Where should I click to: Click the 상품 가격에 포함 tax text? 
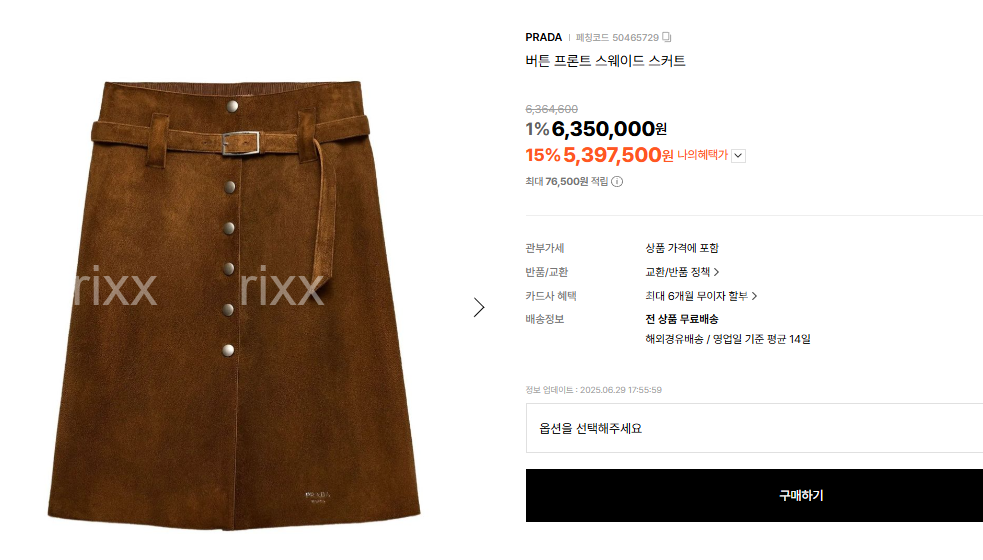tap(681, 248)
